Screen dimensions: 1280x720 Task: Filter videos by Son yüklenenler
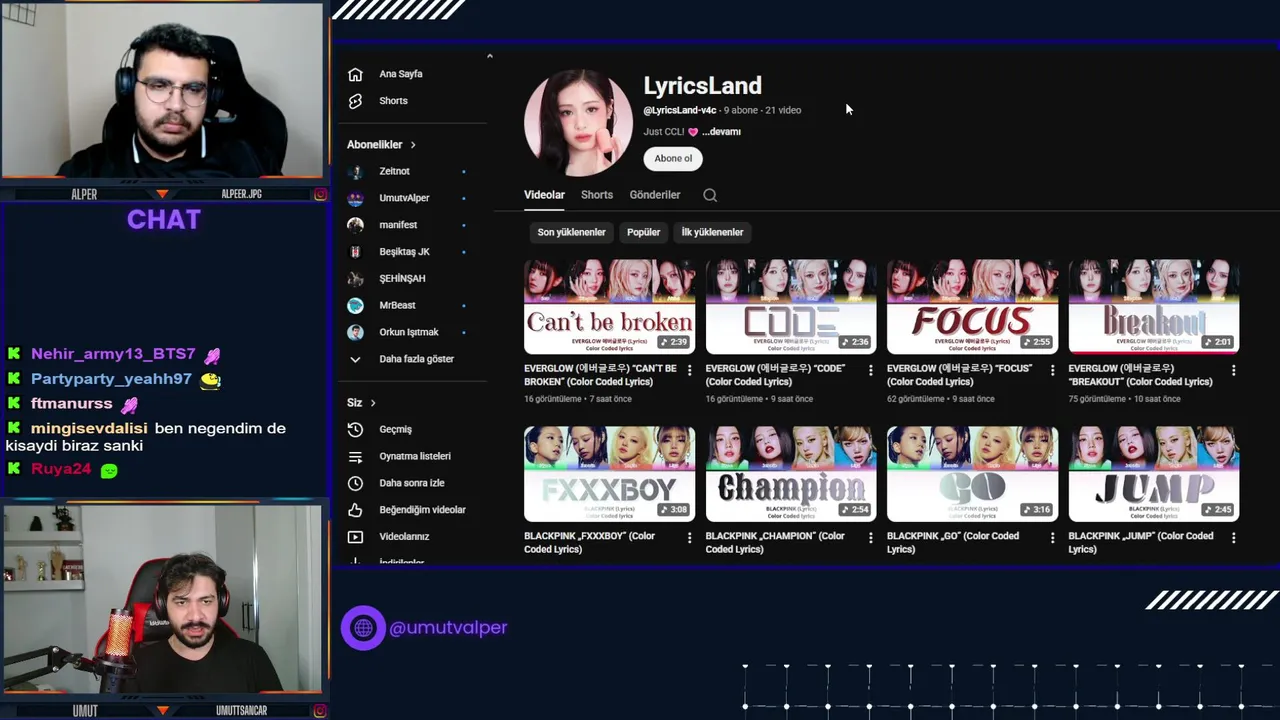572,232
